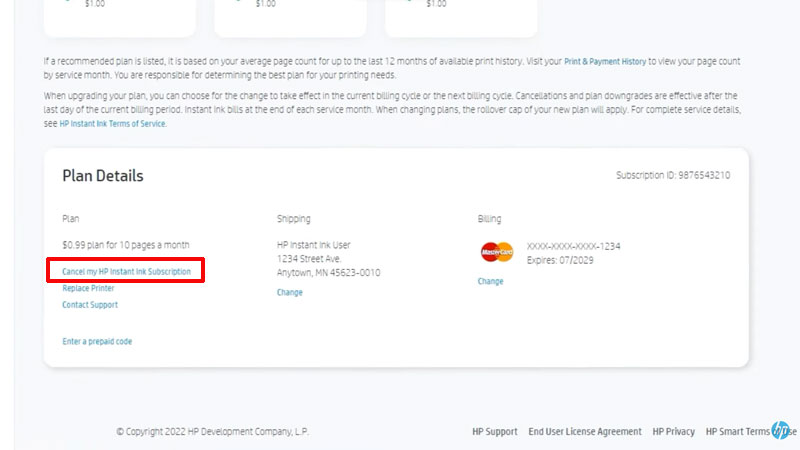Click the Billing column label
This screenshot has width=800, height=450.
[489, 219]
